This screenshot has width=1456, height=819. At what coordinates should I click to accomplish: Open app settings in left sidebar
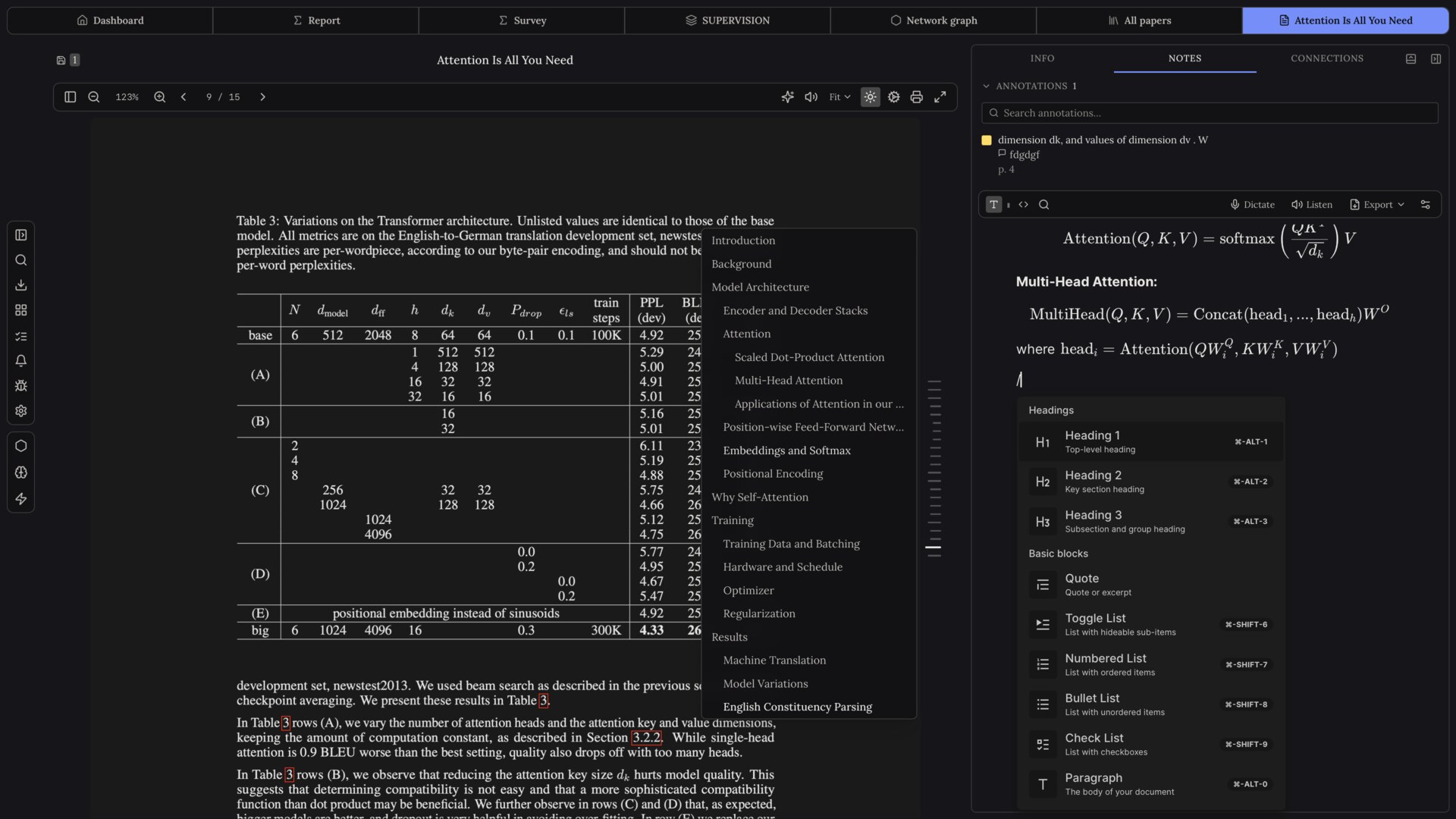[x=21, y=411]
